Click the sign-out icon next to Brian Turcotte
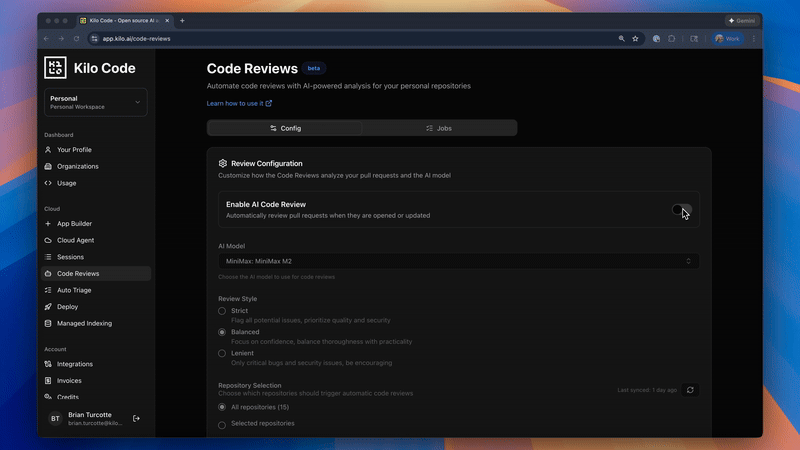 pos(136,418)
